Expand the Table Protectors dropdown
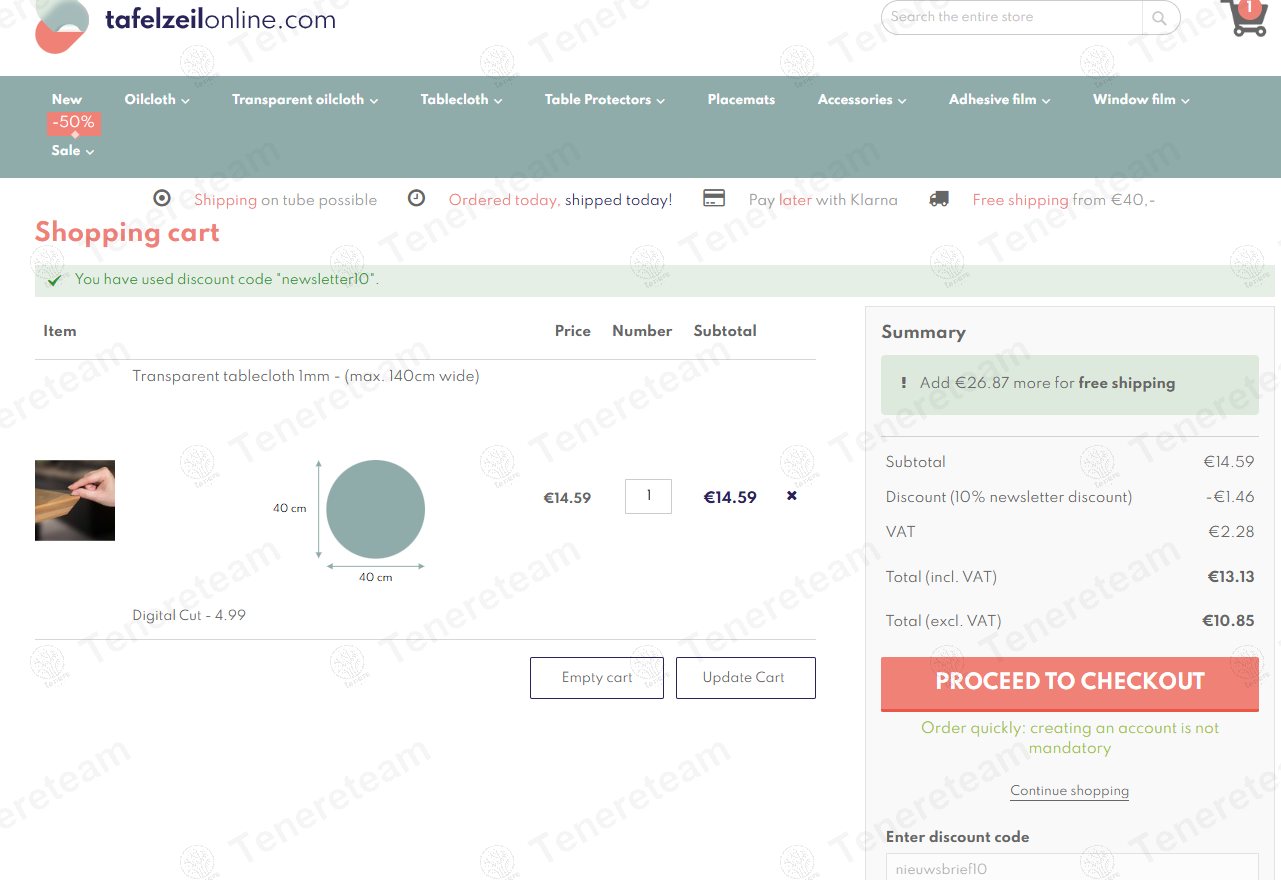Screen dimensions: 1281x880 604,99
